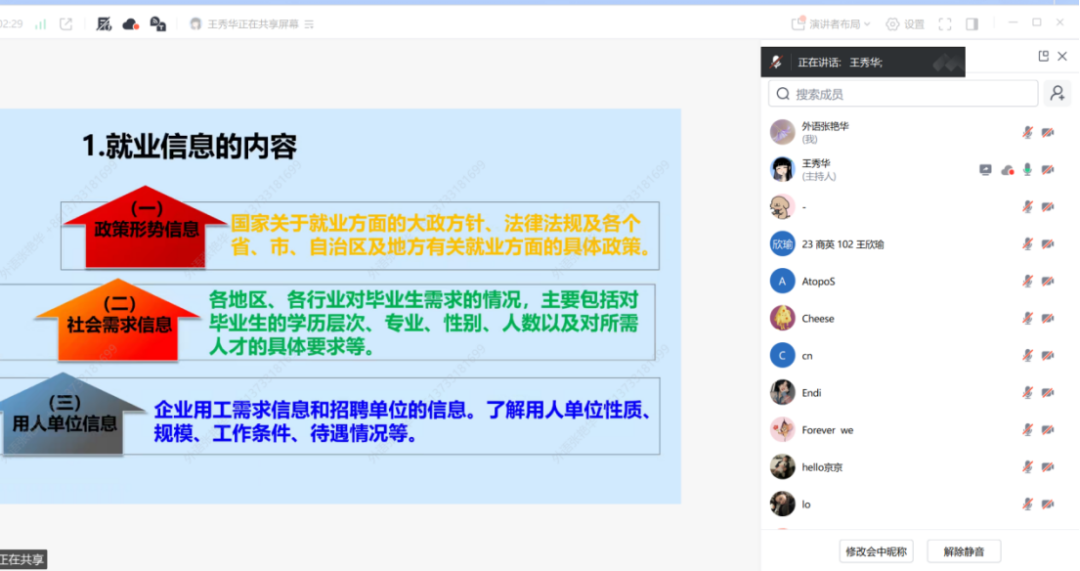Pop out the members panel
The width and height of the screenshot is (1080, 571).
[x=1043, y=57]
